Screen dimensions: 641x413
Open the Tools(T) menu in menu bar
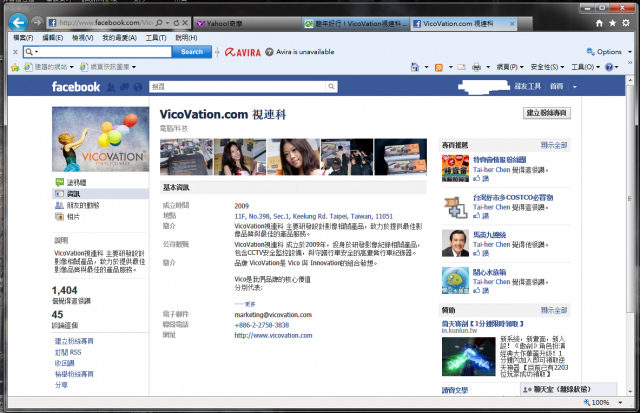(x=156, y=38)
